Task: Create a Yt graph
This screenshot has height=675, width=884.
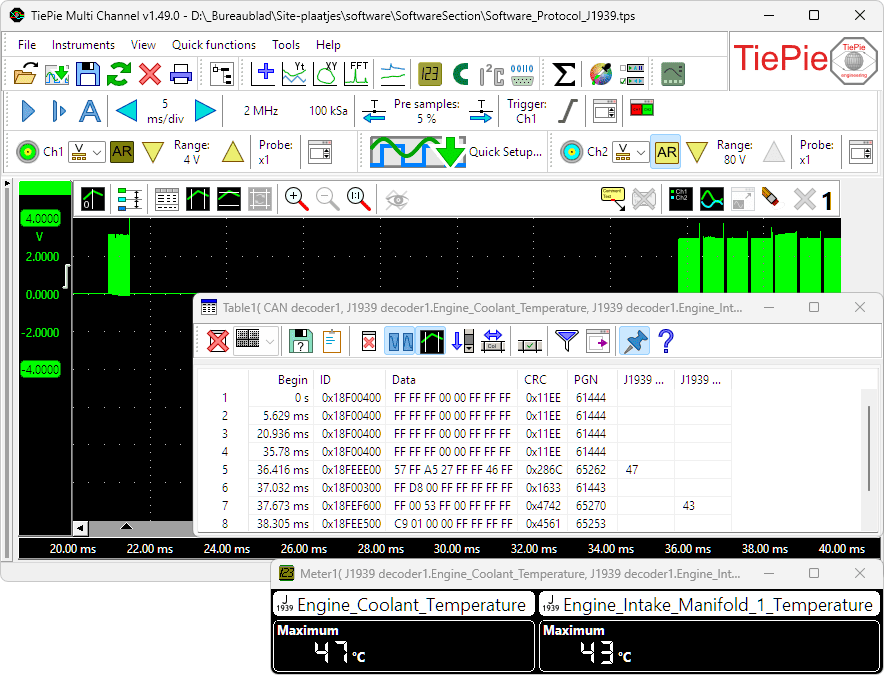Action: (294, 73)
